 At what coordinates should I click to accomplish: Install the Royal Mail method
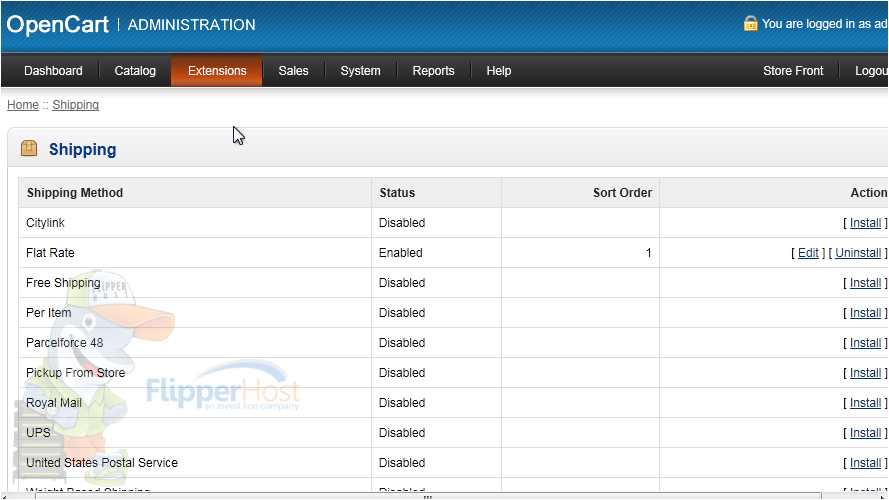(x=865, y=403)
